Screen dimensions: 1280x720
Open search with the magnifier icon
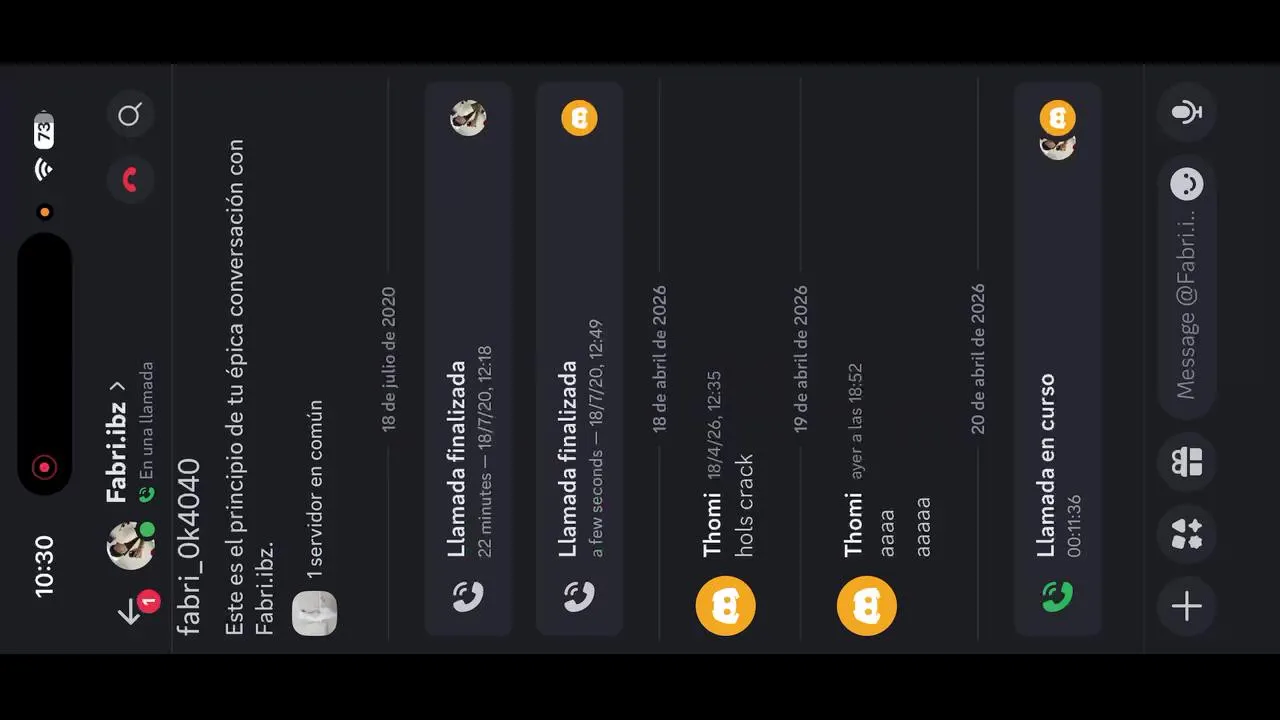[x=130, y=116]
